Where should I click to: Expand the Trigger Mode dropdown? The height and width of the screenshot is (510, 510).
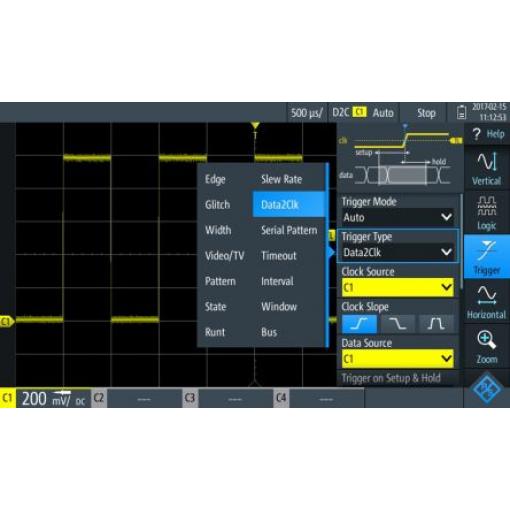coord(398,218)
